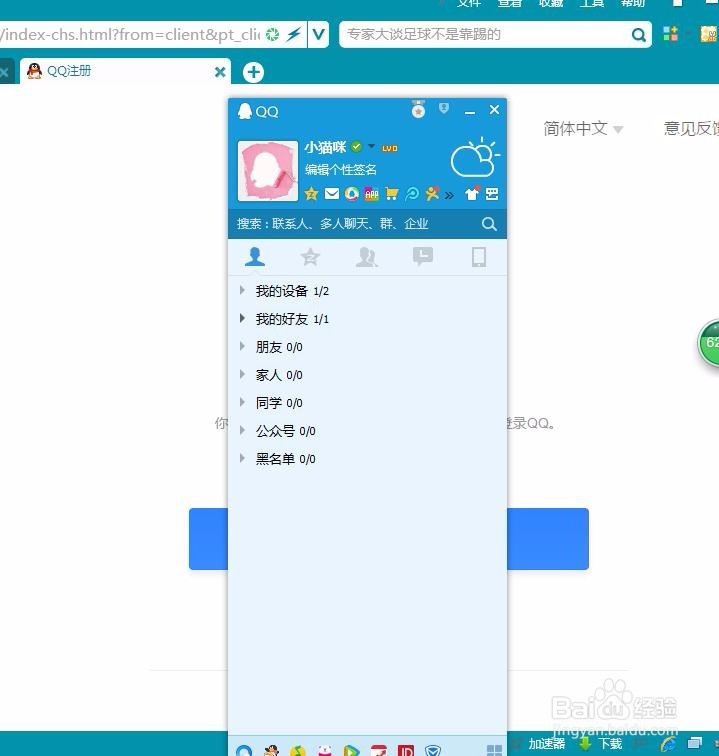
Task: Open the colorful circle browser icon in QQ panel
Action: (x=352, y=194)
